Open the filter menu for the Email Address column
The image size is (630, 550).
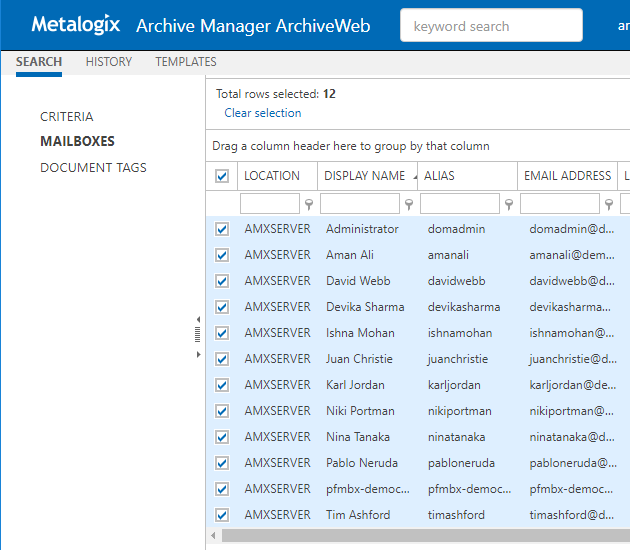pyautogui.click(x=608, y=205)
